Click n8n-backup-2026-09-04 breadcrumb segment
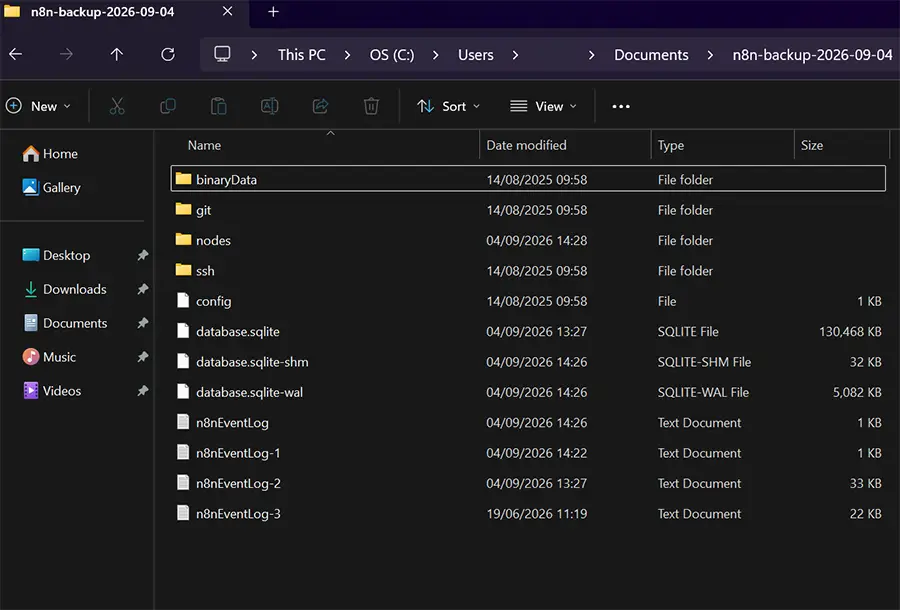 point(812,55)
